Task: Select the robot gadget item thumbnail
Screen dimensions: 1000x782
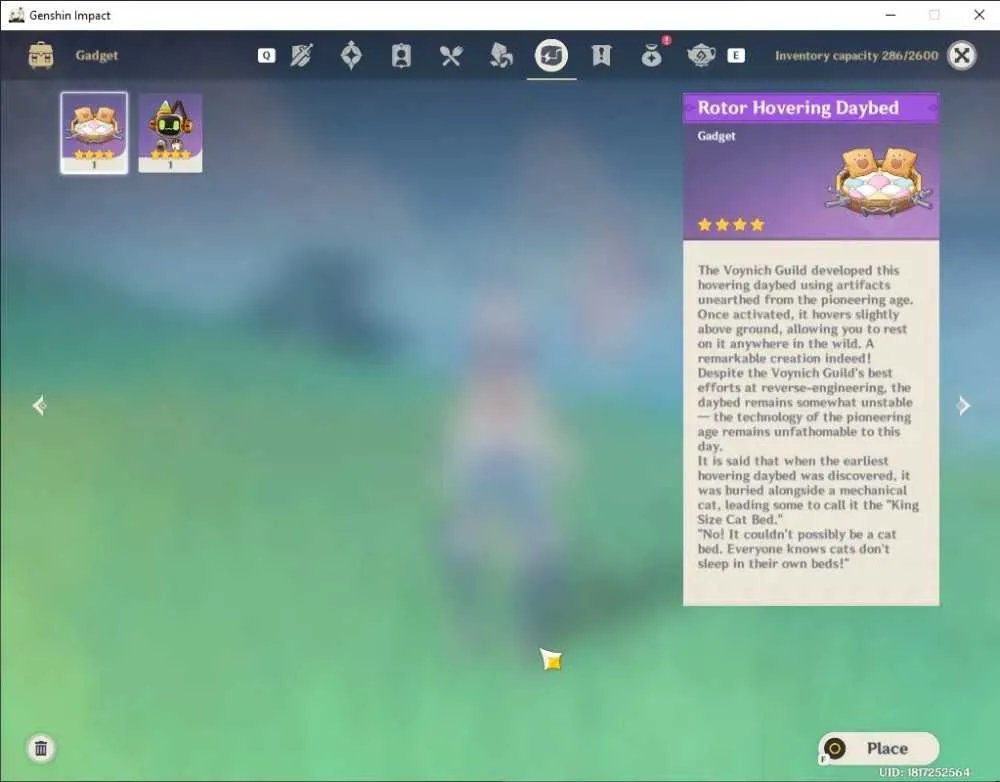Action: pyautogui.click(x=170, y=133)
